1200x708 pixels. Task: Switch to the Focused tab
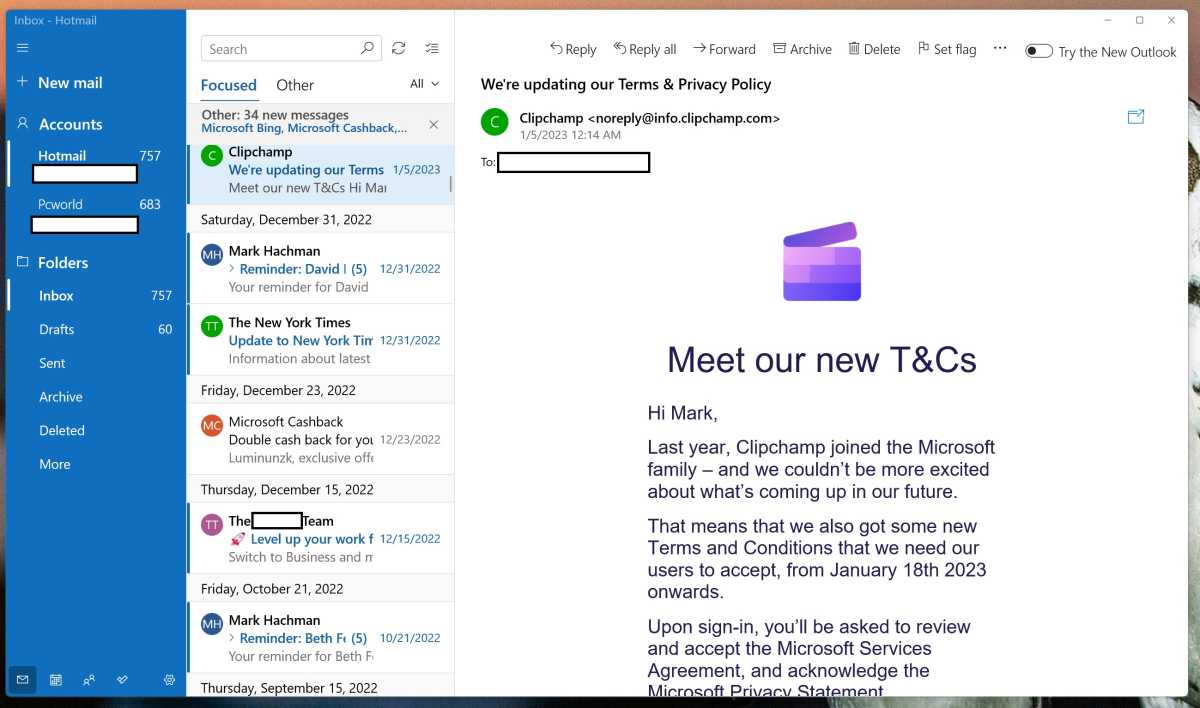coord(229,85)
